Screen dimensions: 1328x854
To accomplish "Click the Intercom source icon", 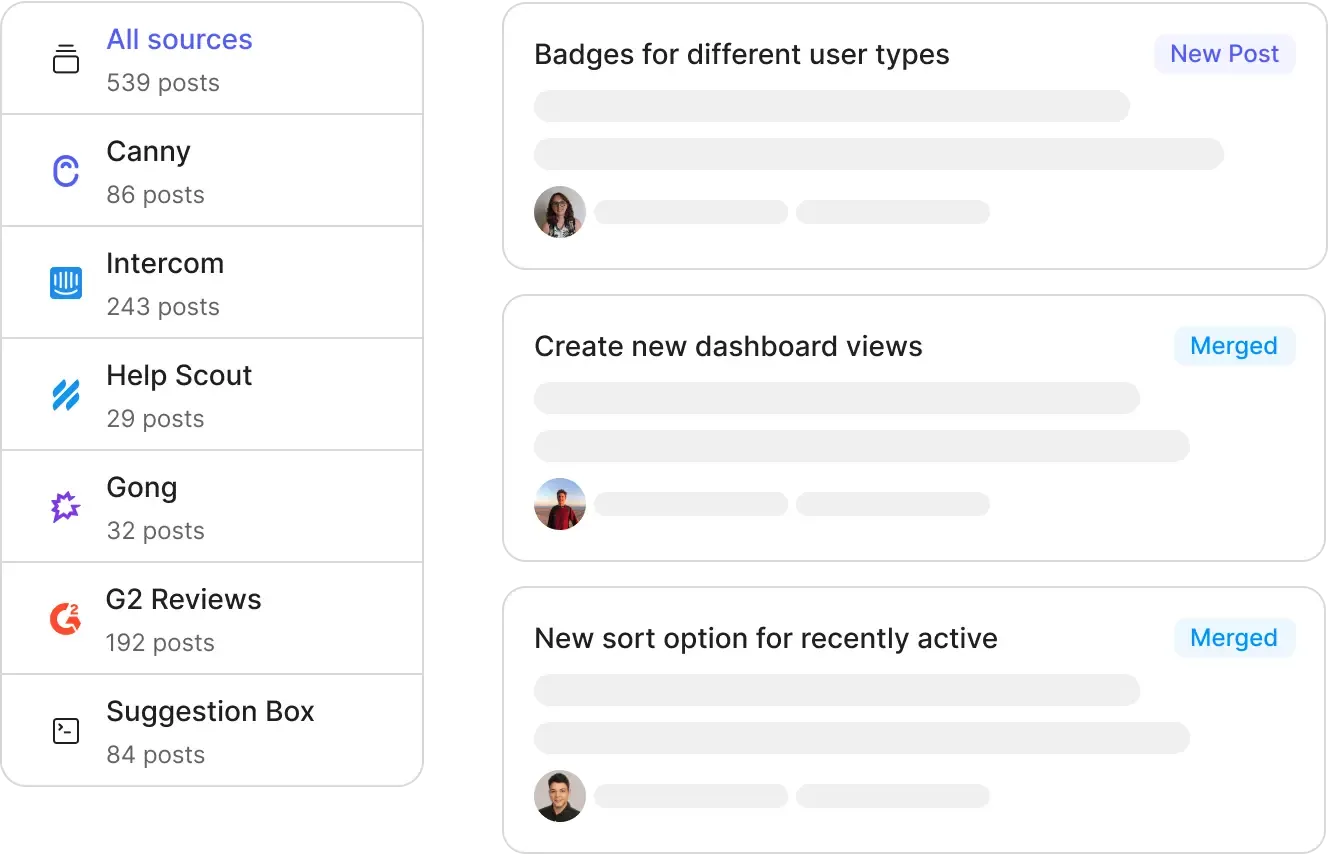I will 65,283.
